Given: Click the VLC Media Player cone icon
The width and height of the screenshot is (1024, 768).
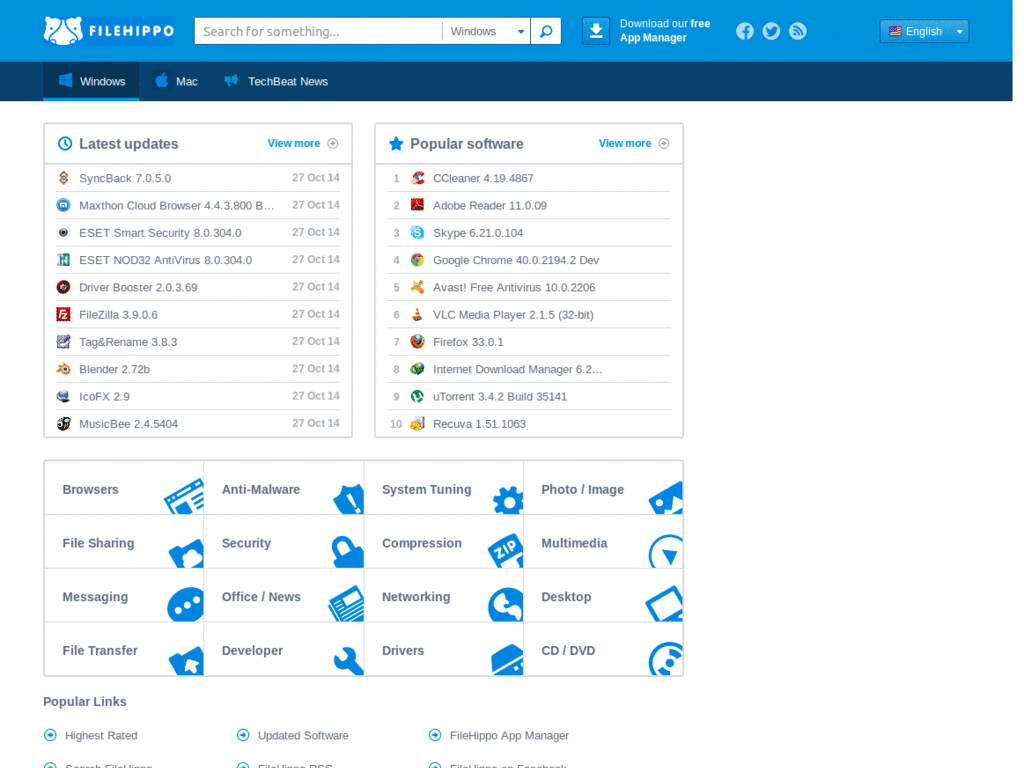Looking at the screenshot, I should point(417,314).
